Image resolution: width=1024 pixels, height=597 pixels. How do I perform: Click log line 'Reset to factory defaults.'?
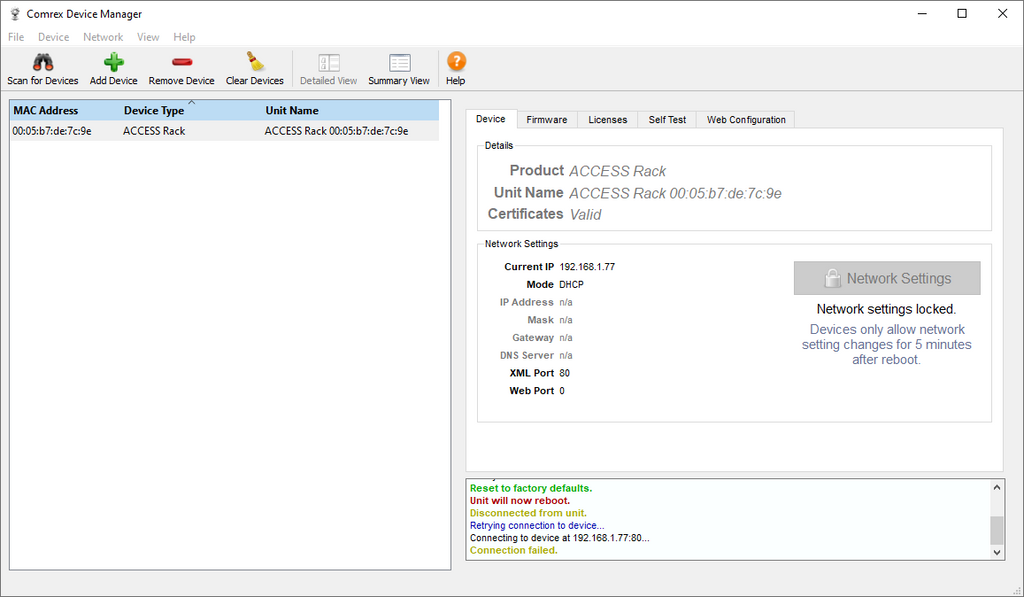(531, 488)
